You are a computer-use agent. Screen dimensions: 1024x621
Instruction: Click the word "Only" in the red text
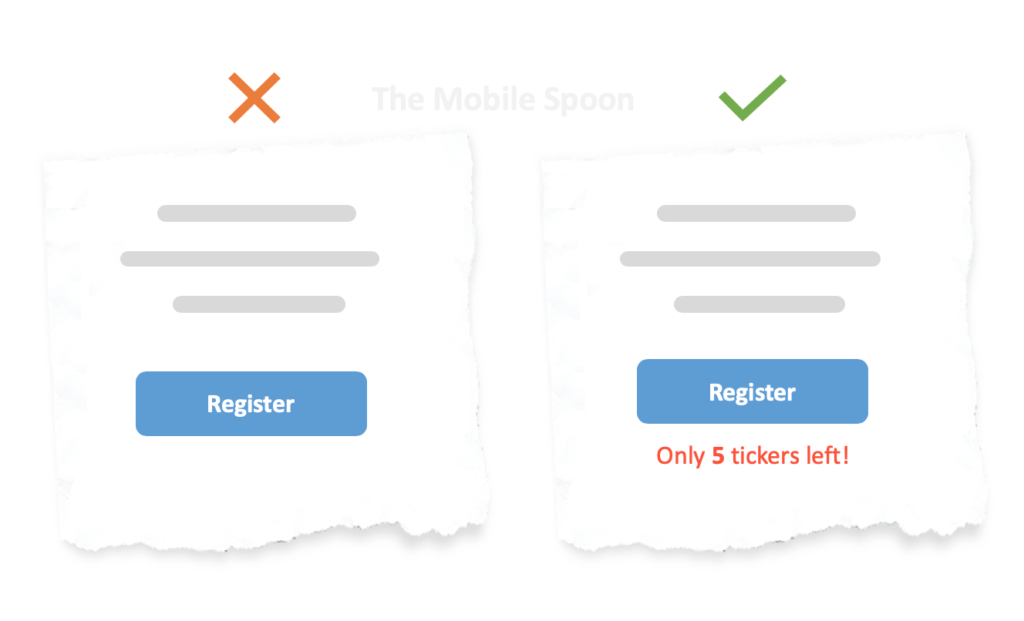tap(680, 456)
